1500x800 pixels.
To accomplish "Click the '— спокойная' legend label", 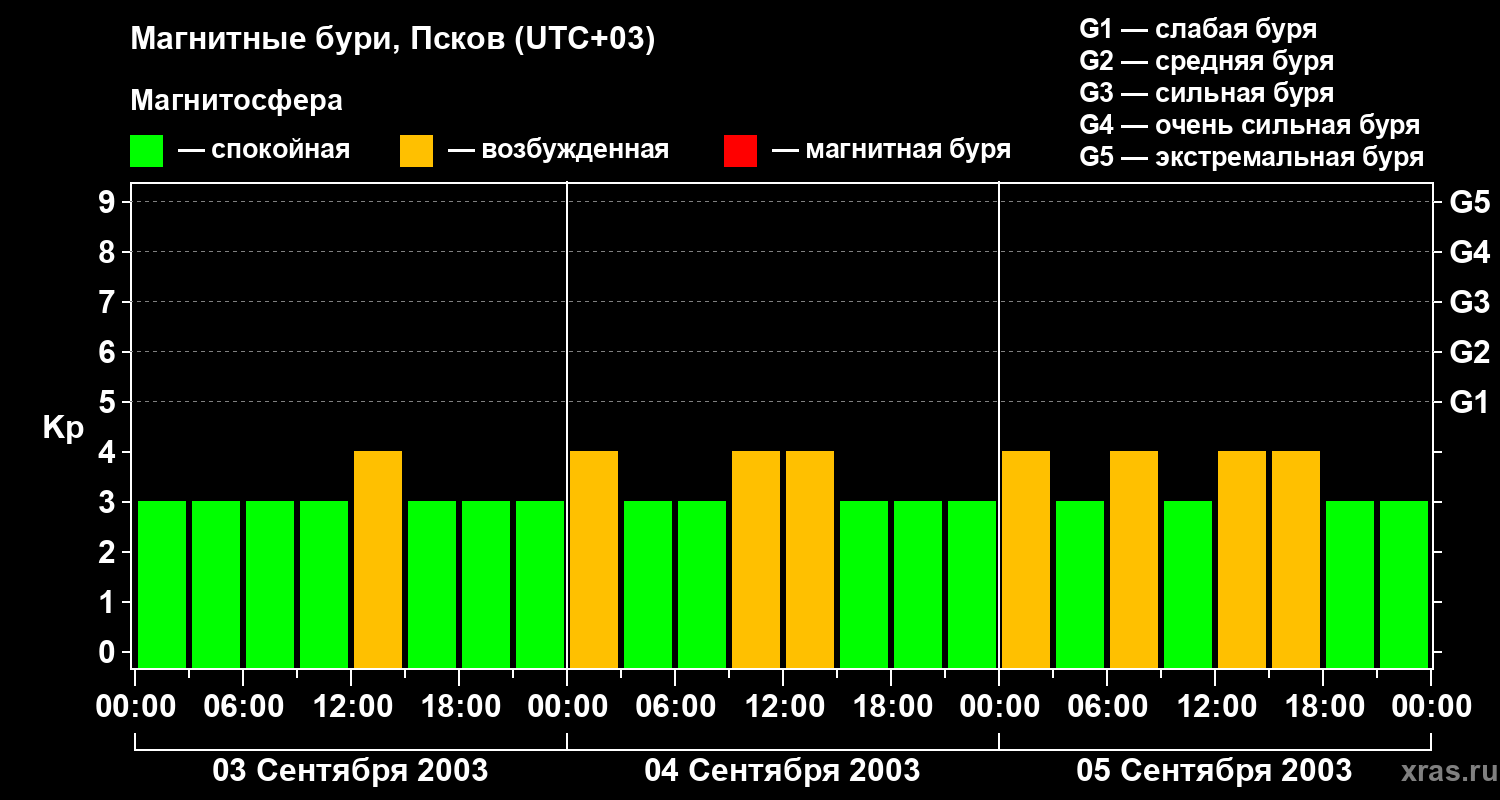I will 264,150.
